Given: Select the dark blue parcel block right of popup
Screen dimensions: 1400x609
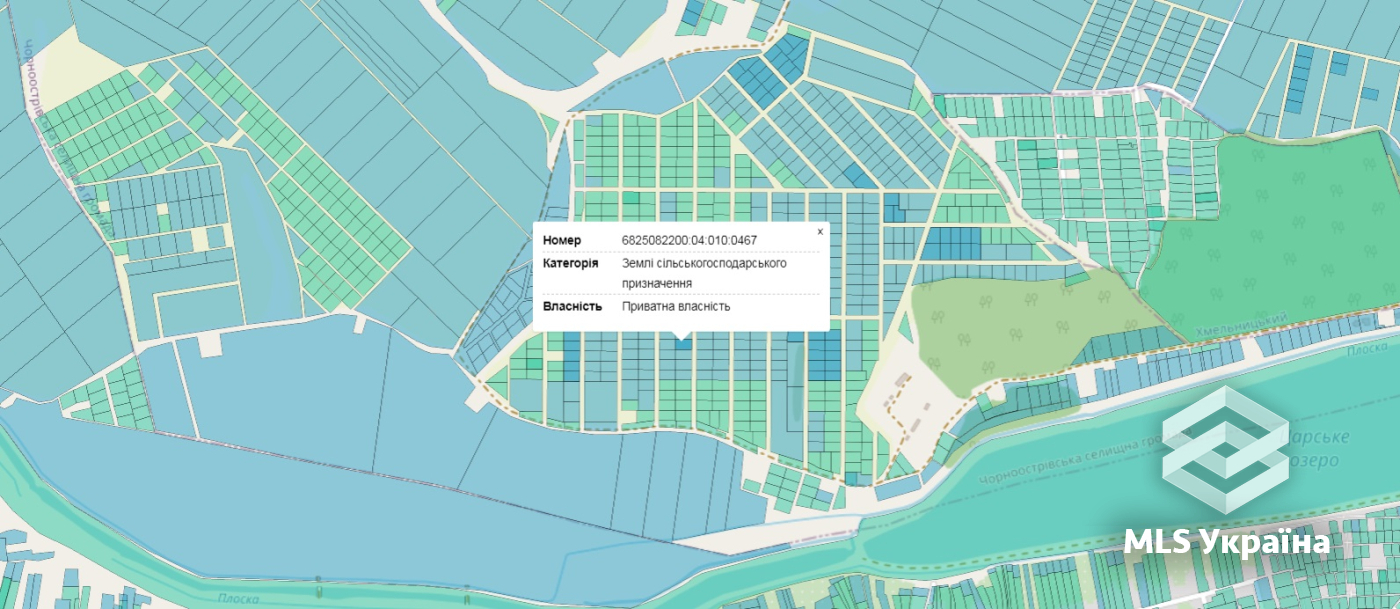Looking at the screenshot, I should [950, 243].
